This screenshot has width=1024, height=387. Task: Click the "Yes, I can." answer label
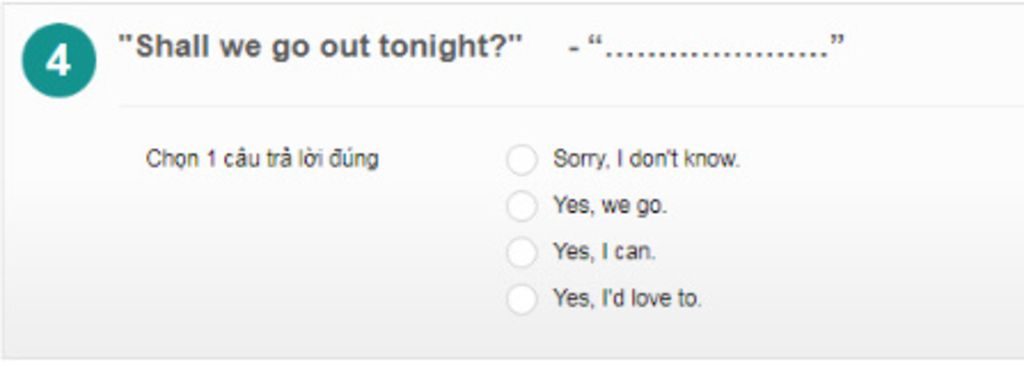point(604,252)
